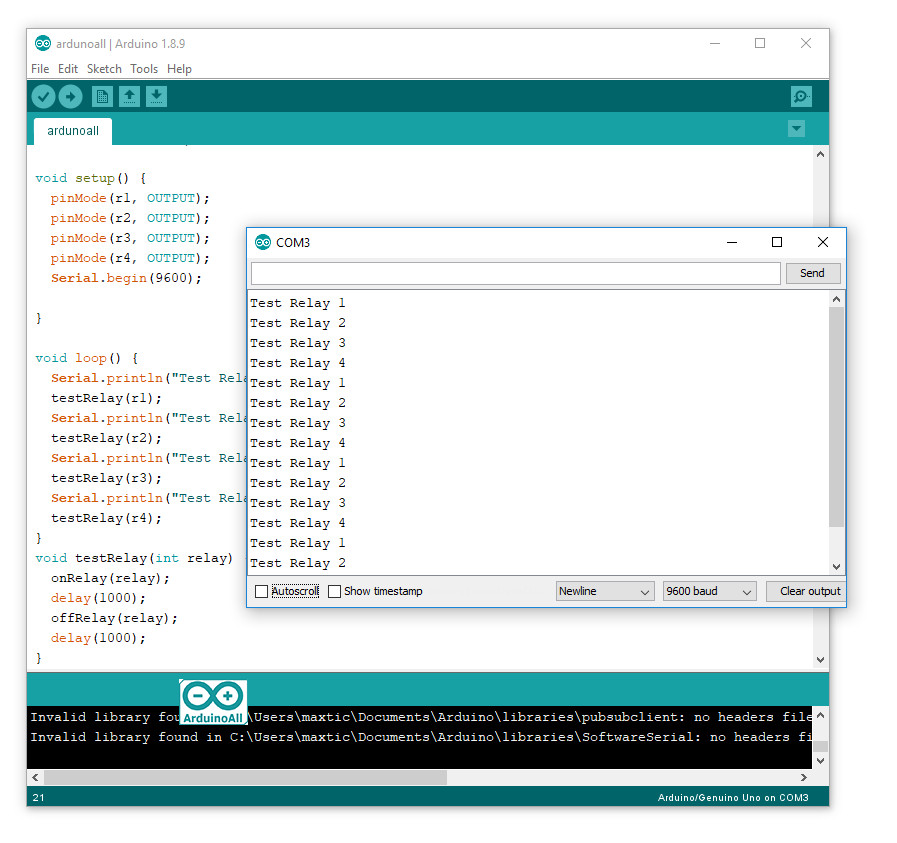
Task: Click the serial monitor vertical scrollbar thumb
Action: tap(836, 417)
